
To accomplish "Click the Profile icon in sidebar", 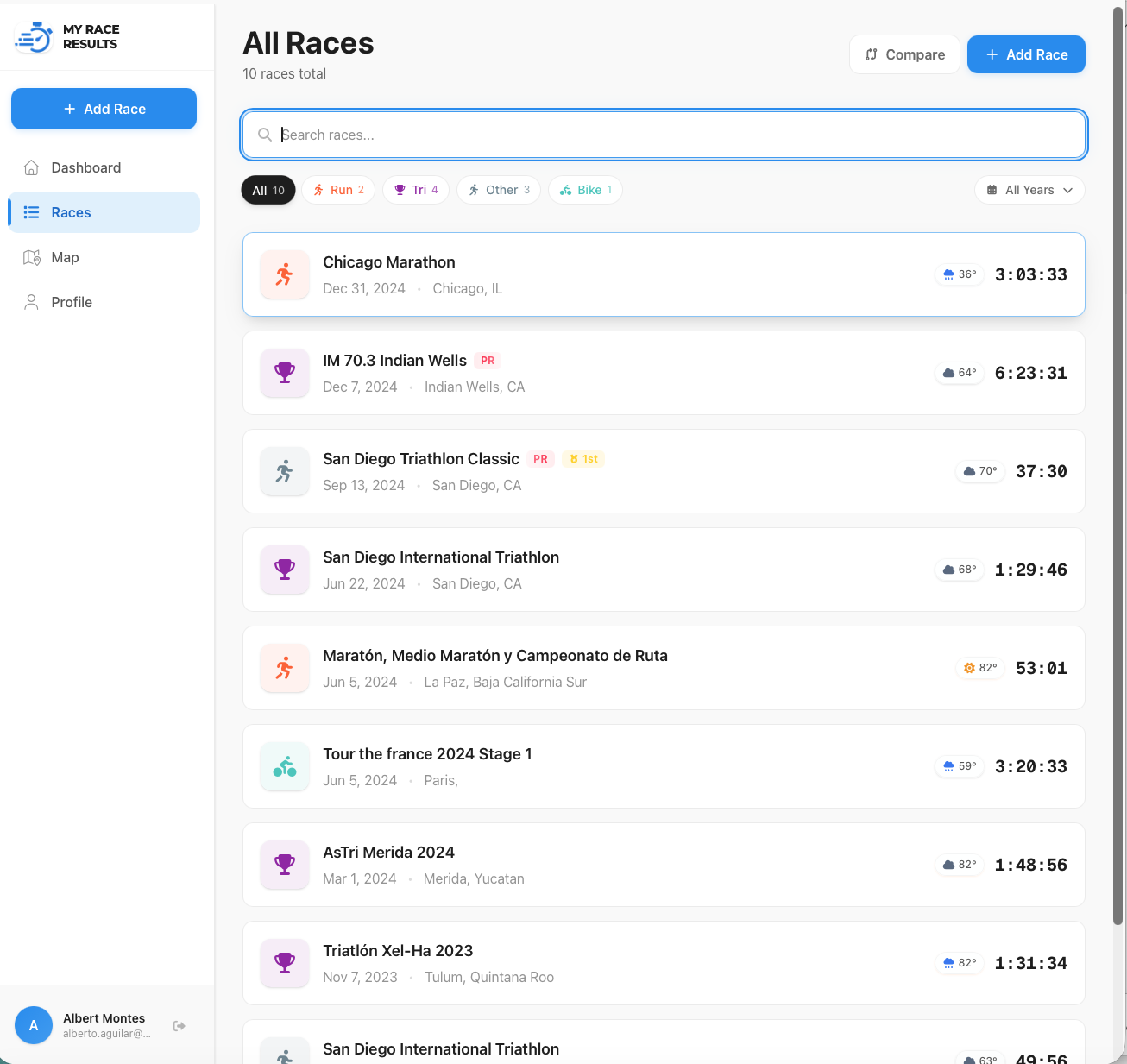I will pos(31,302).
